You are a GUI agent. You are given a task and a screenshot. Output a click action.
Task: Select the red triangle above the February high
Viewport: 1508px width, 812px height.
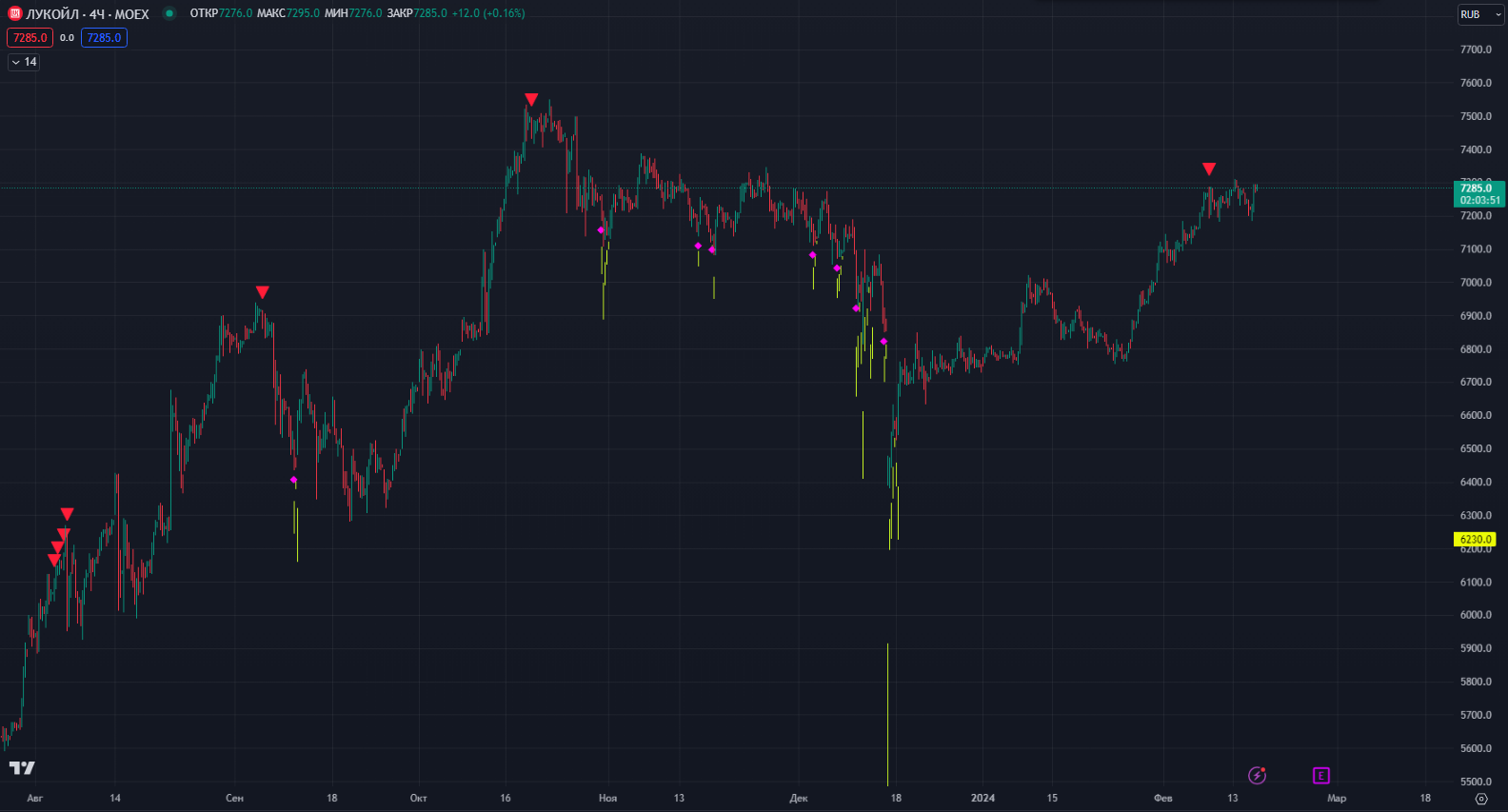[x=1209, y=168]
